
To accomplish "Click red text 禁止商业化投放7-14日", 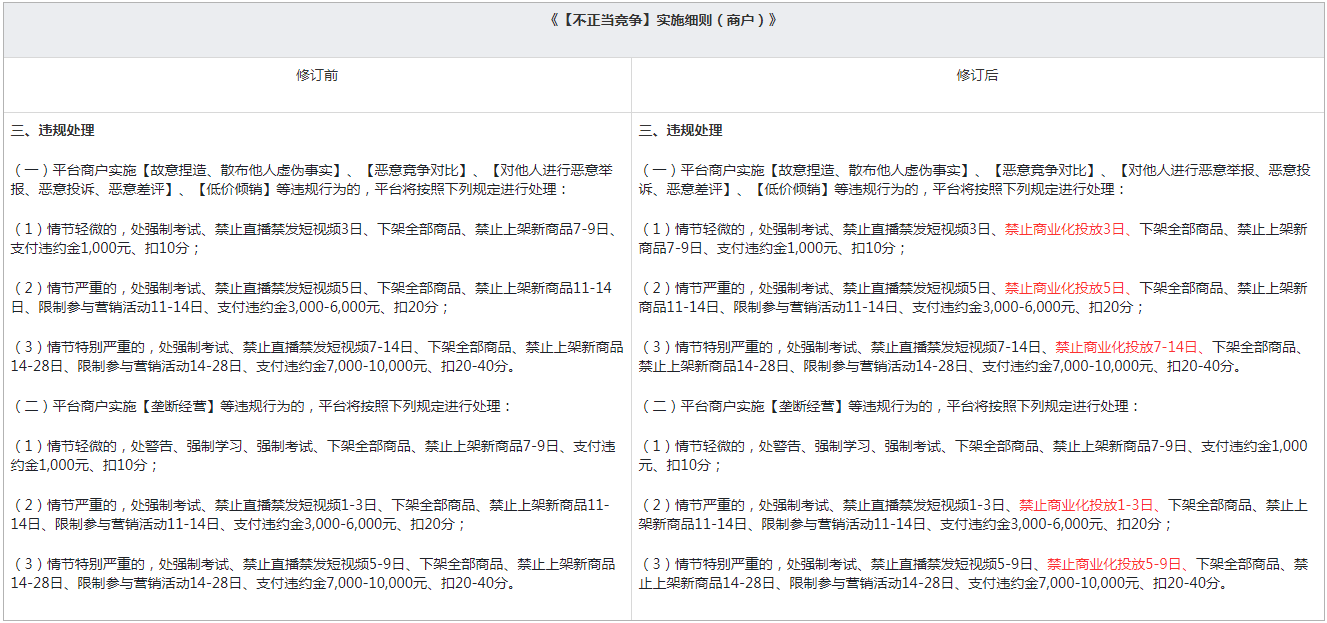I will coord(1126,347).
